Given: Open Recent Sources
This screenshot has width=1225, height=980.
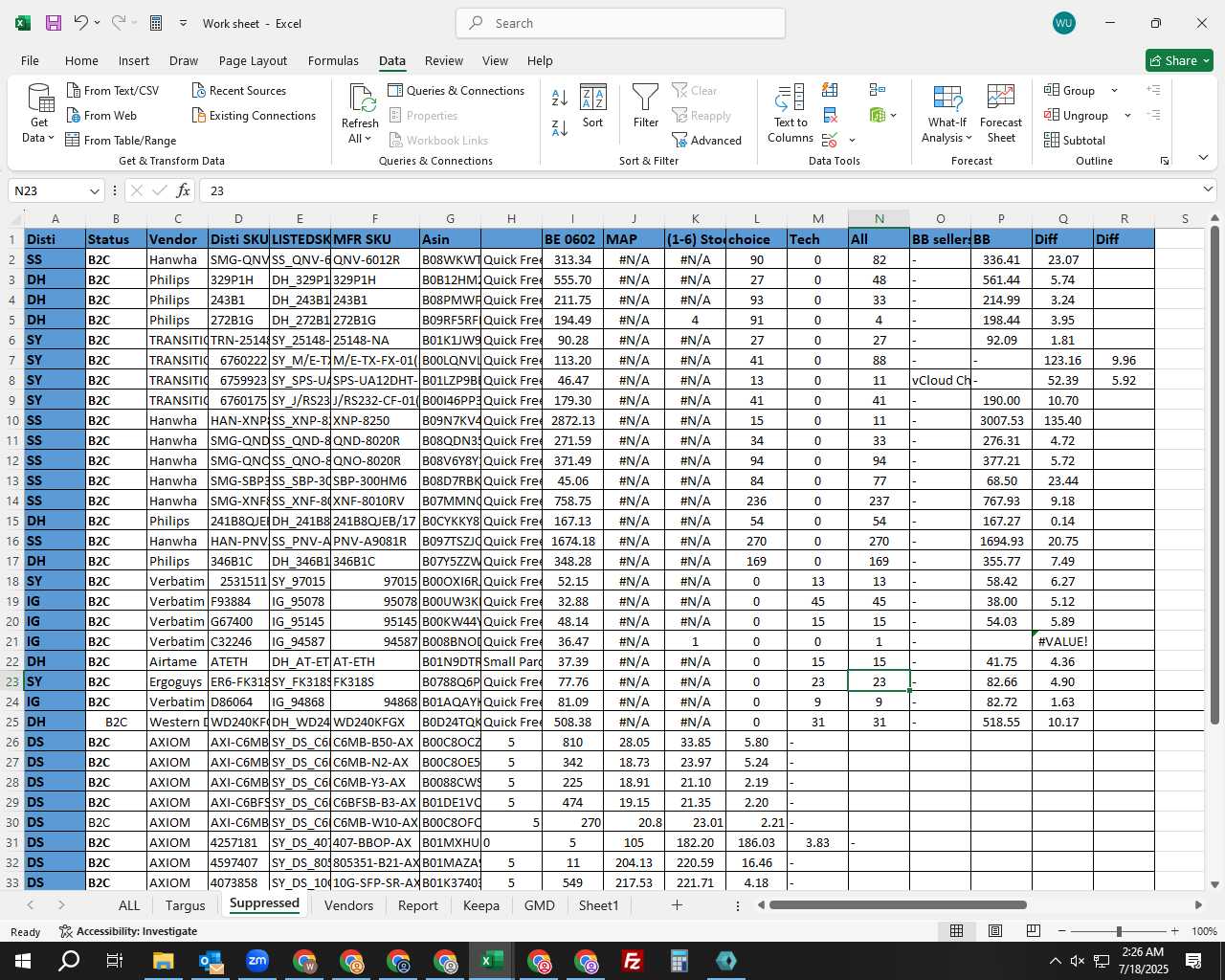Looking at the screenshot, I should pos(239,90).
